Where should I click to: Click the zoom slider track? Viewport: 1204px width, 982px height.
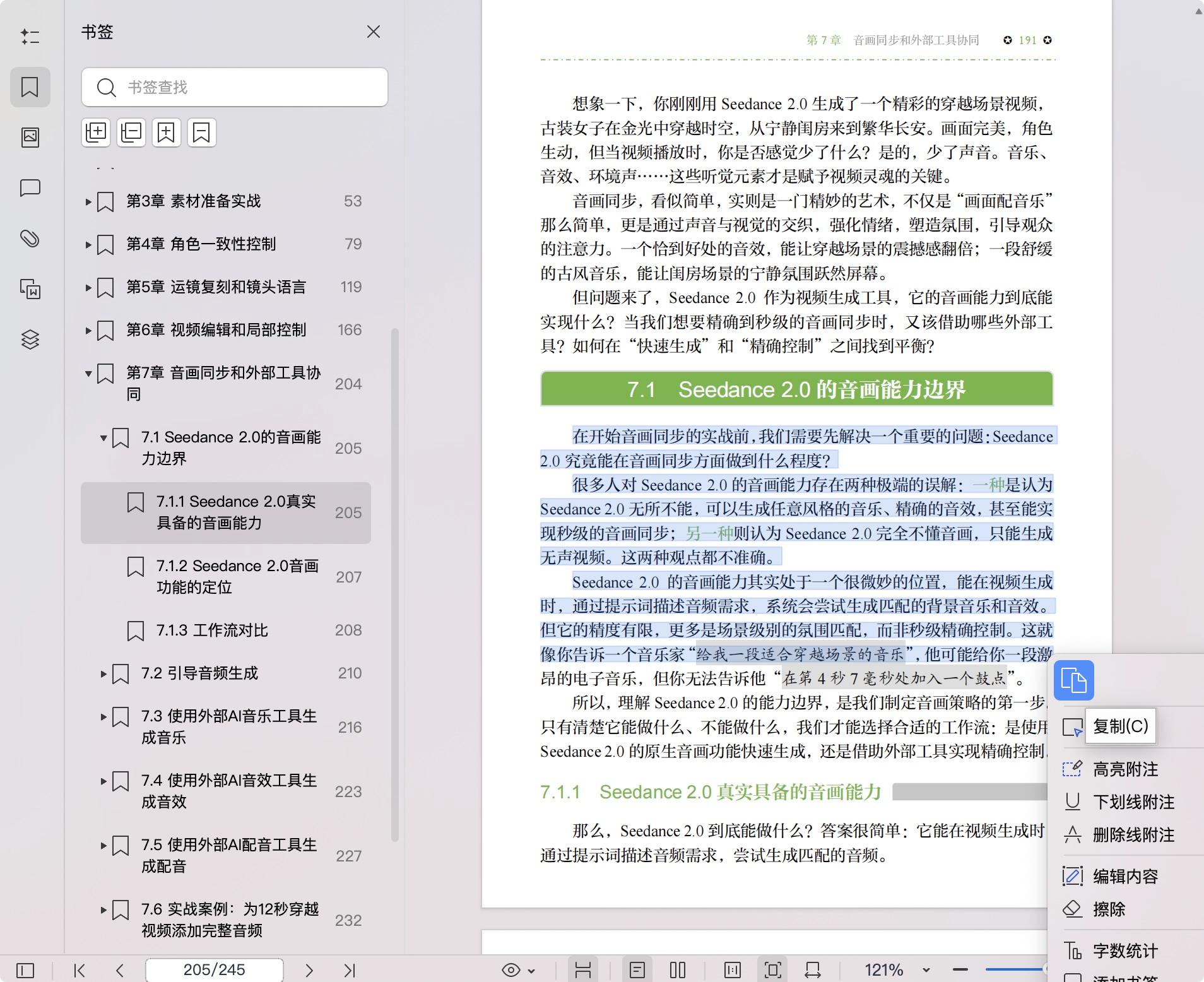coord(1015,969)
